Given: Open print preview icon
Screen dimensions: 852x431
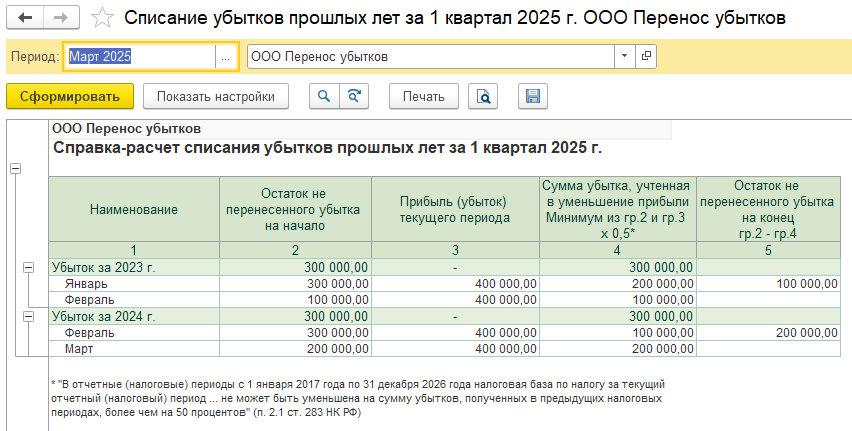Looking at the screenshot, I should pos(484,96).
